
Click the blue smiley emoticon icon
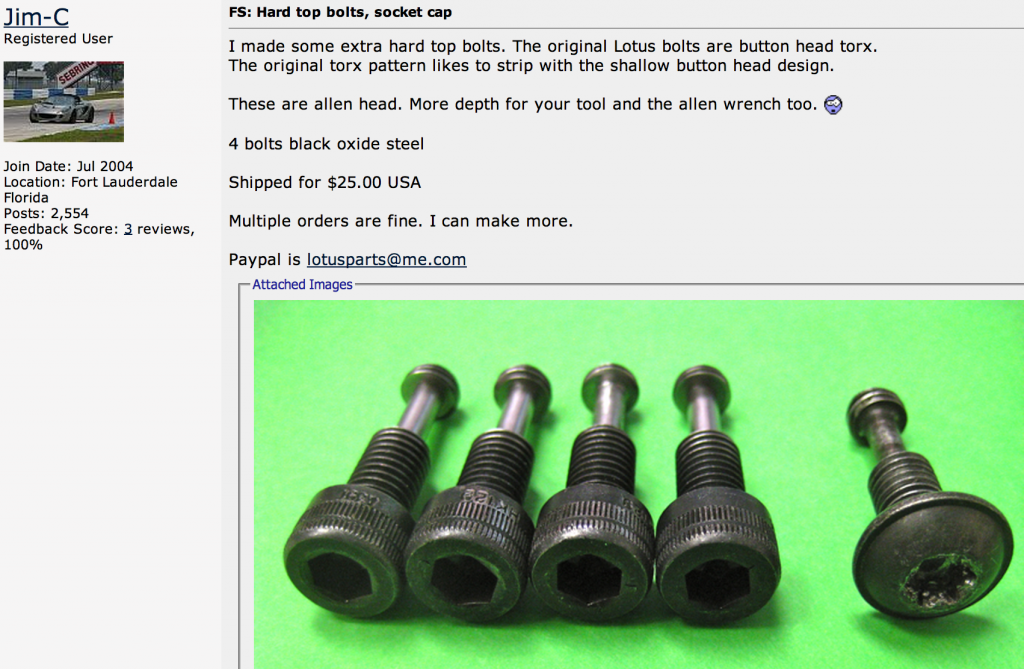pyautogui.click(x=833, y=105)
